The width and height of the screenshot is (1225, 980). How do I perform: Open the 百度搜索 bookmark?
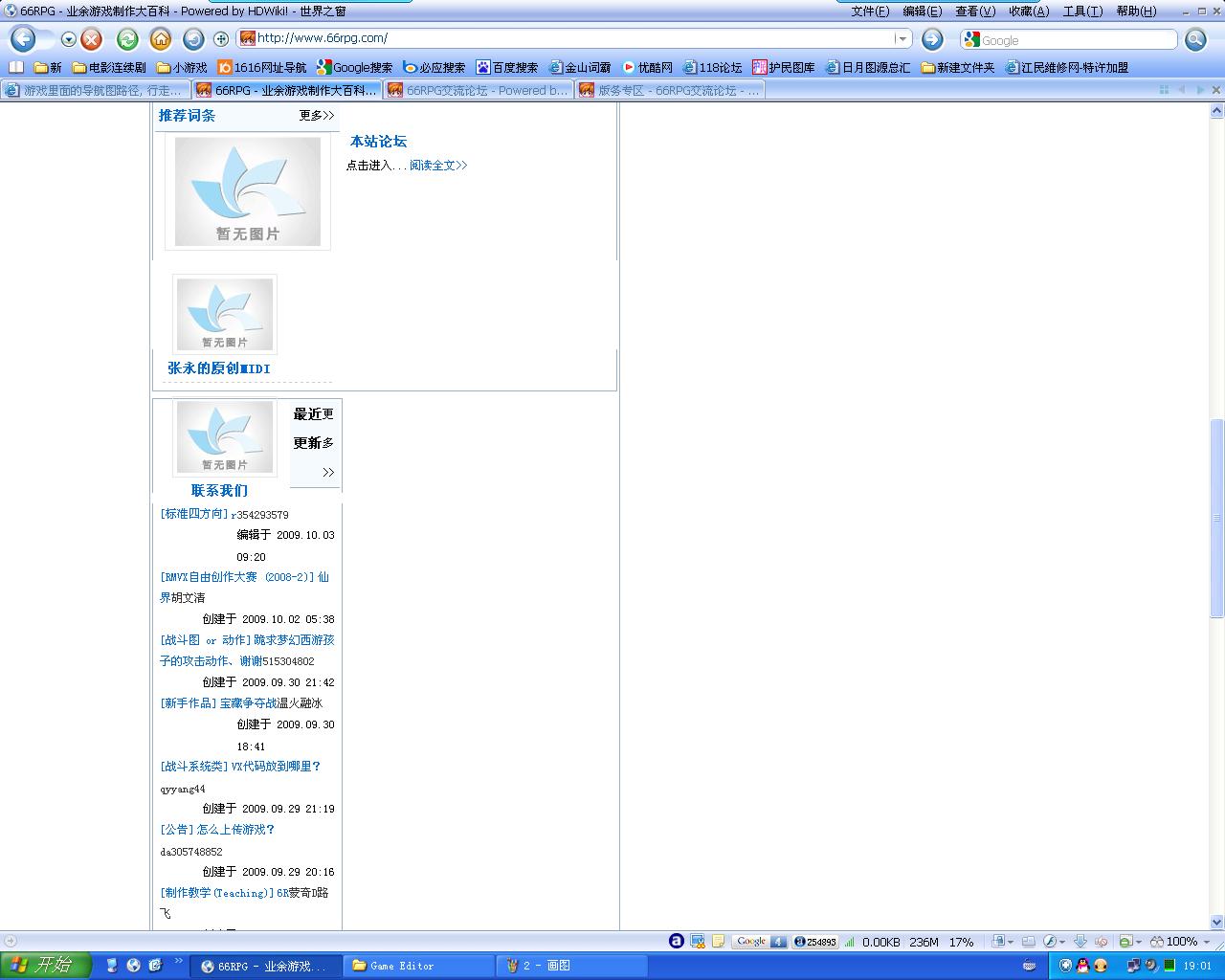coord(507,68)
